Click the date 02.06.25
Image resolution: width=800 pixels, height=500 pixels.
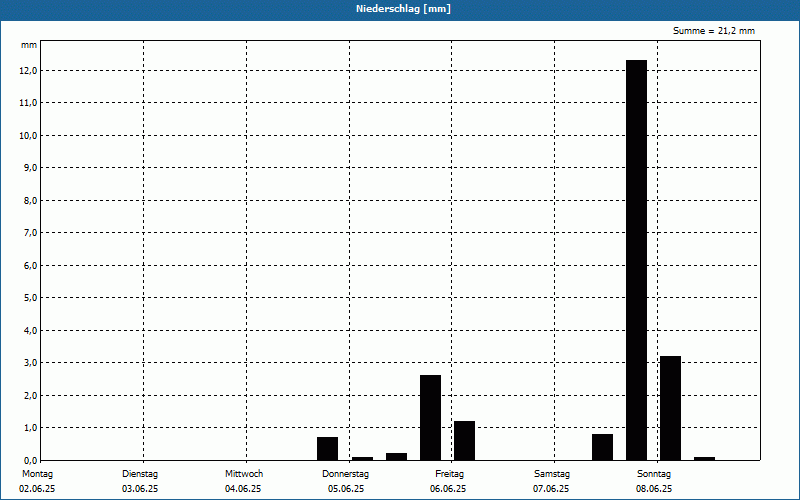(x=37, y=489)
